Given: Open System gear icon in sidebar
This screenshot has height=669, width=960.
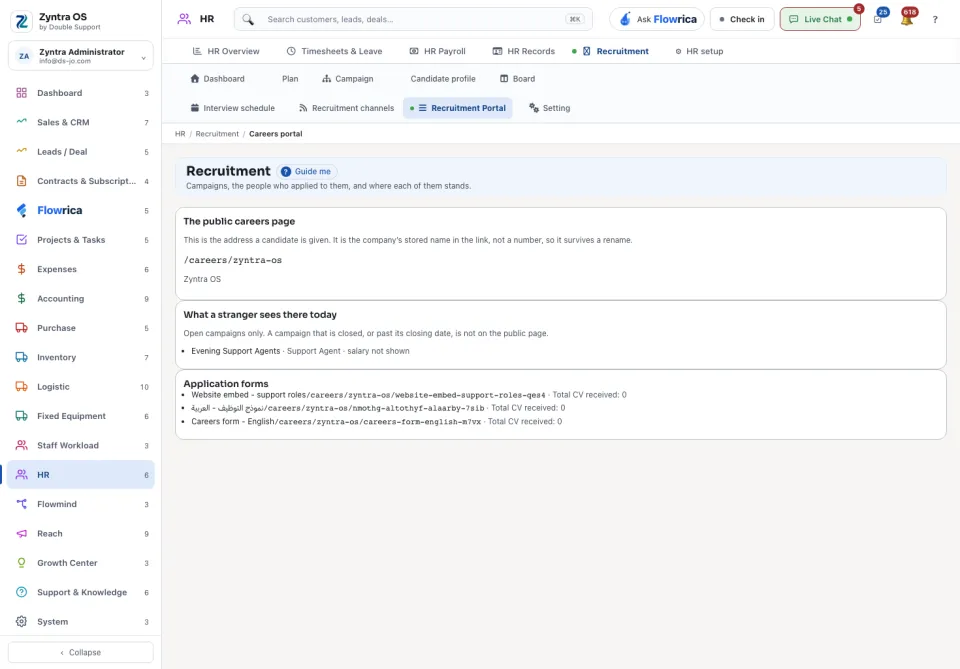Looking at the screenshot, I should click(x=21, y=622).
